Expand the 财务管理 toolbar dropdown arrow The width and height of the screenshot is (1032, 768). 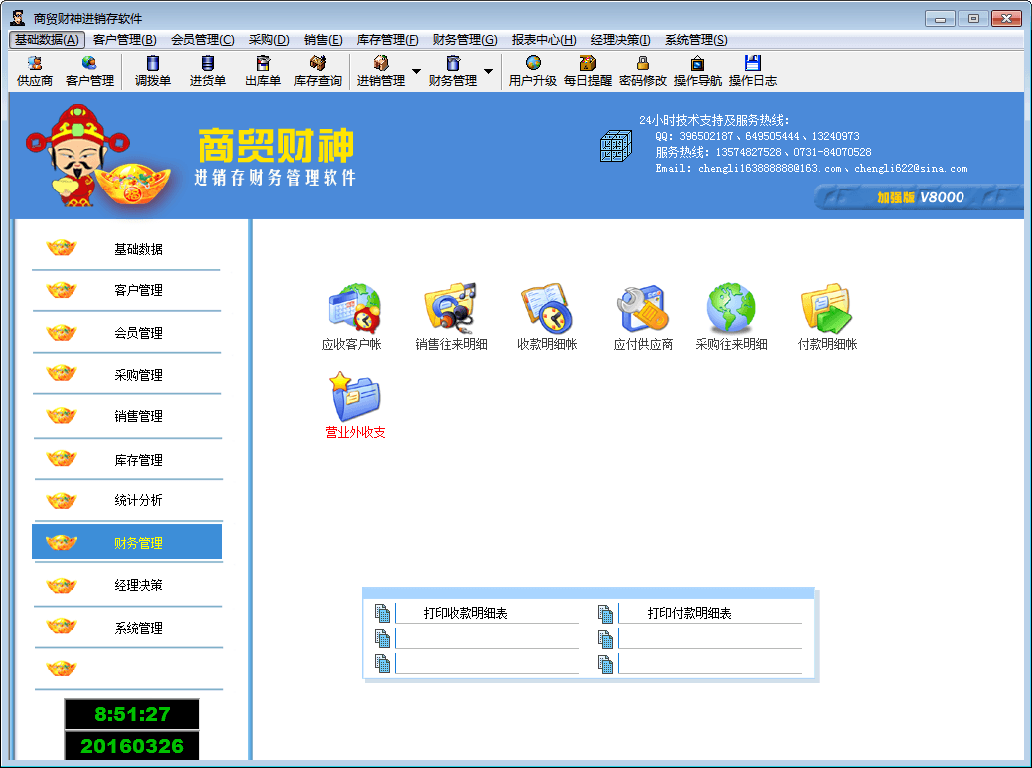(x=488, y=71)
